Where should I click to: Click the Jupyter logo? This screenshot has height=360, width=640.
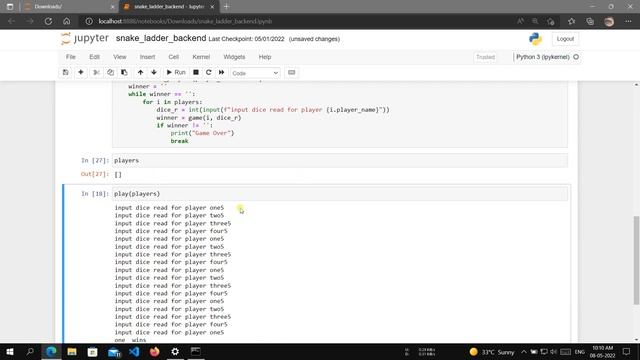(x=85, y=39)
